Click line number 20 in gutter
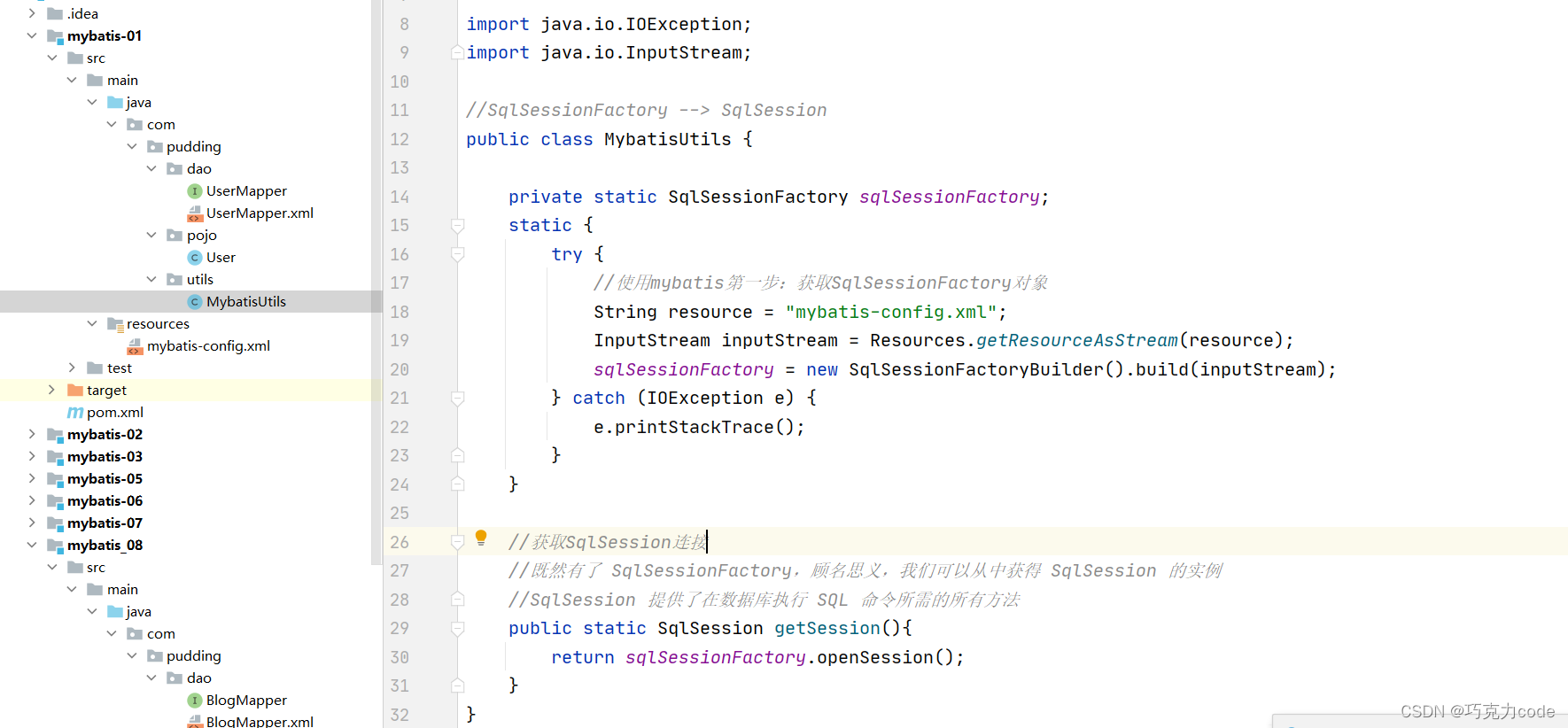Screen dimensions: 1568x728 coord(400,370)
